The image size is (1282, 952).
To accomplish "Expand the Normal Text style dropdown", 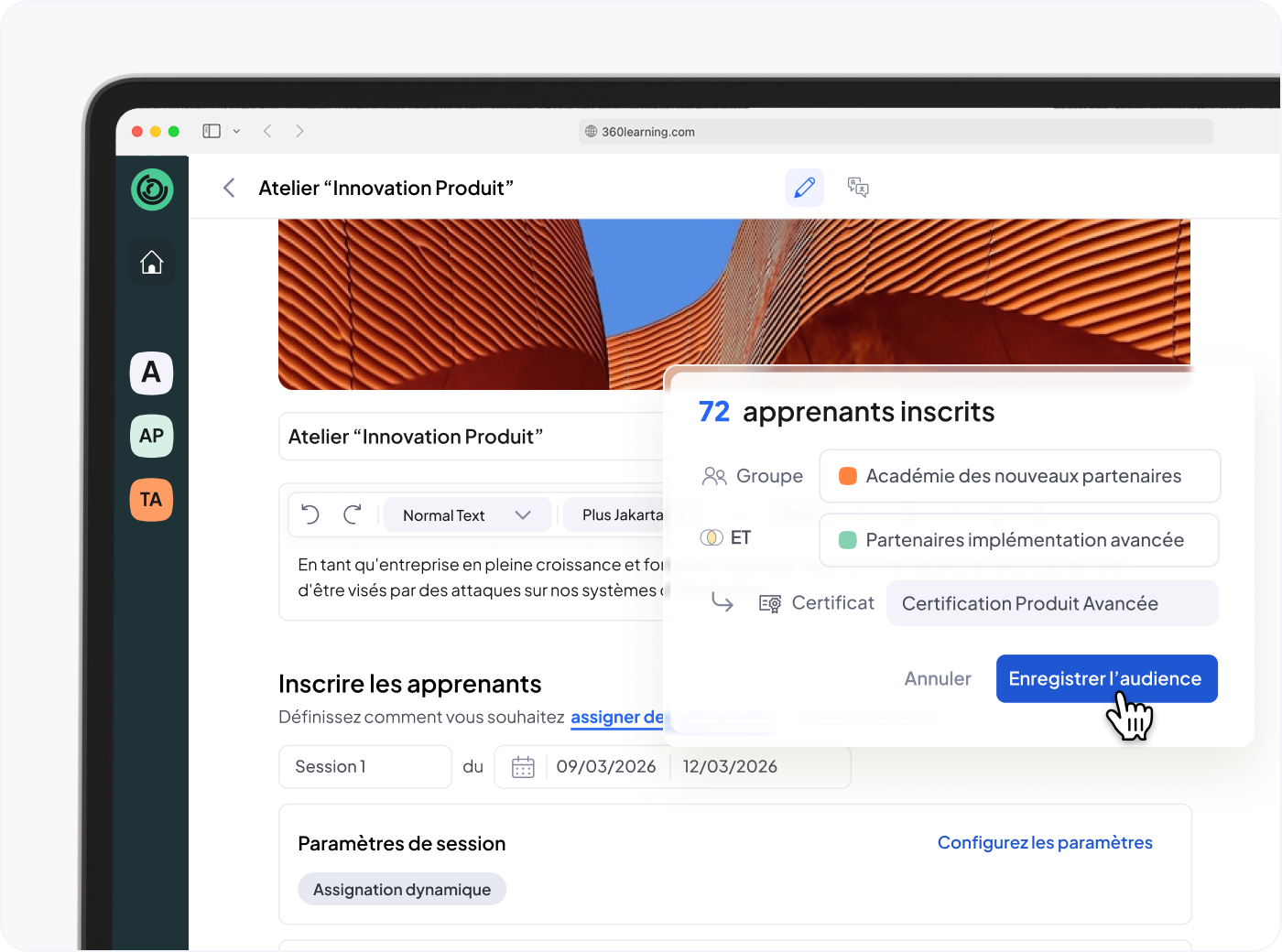I will (468, 515).
